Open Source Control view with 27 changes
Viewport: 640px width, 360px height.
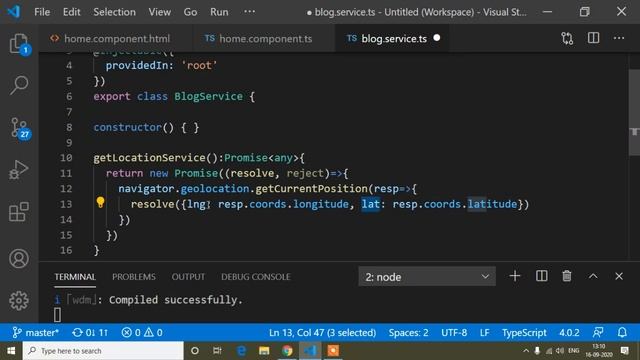click(19, 128)
